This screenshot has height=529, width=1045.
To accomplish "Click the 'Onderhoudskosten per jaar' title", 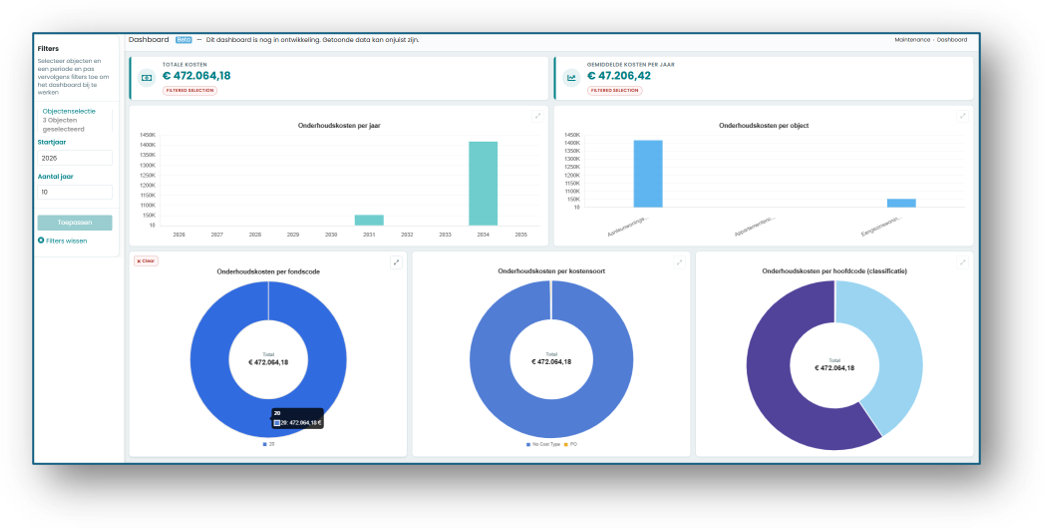I will [x=339, y=125].
